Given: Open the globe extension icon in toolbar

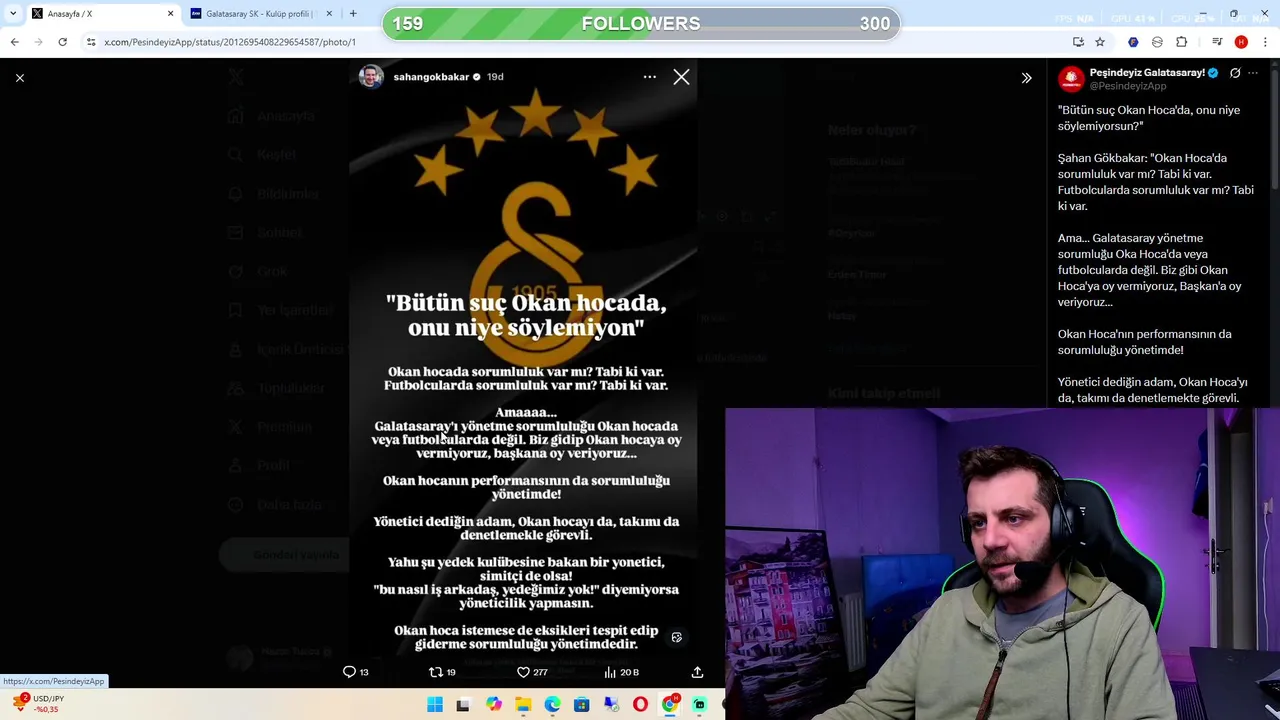Looking at the screenshot, I should (x=1157, y=42).
